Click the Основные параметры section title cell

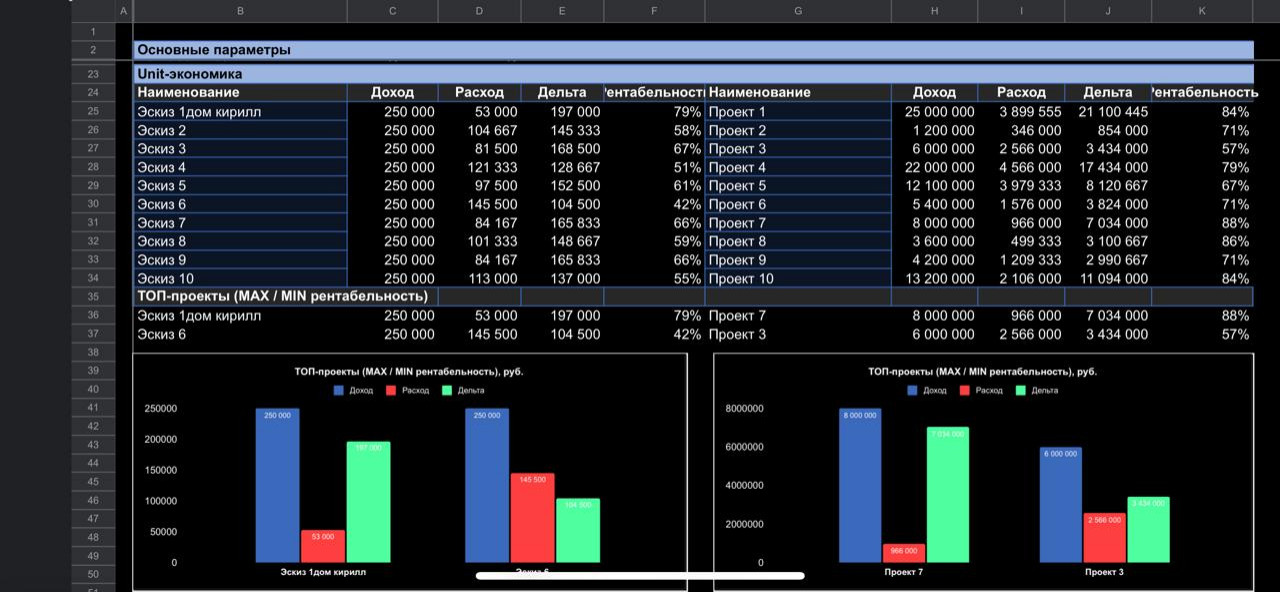(214, 50)
